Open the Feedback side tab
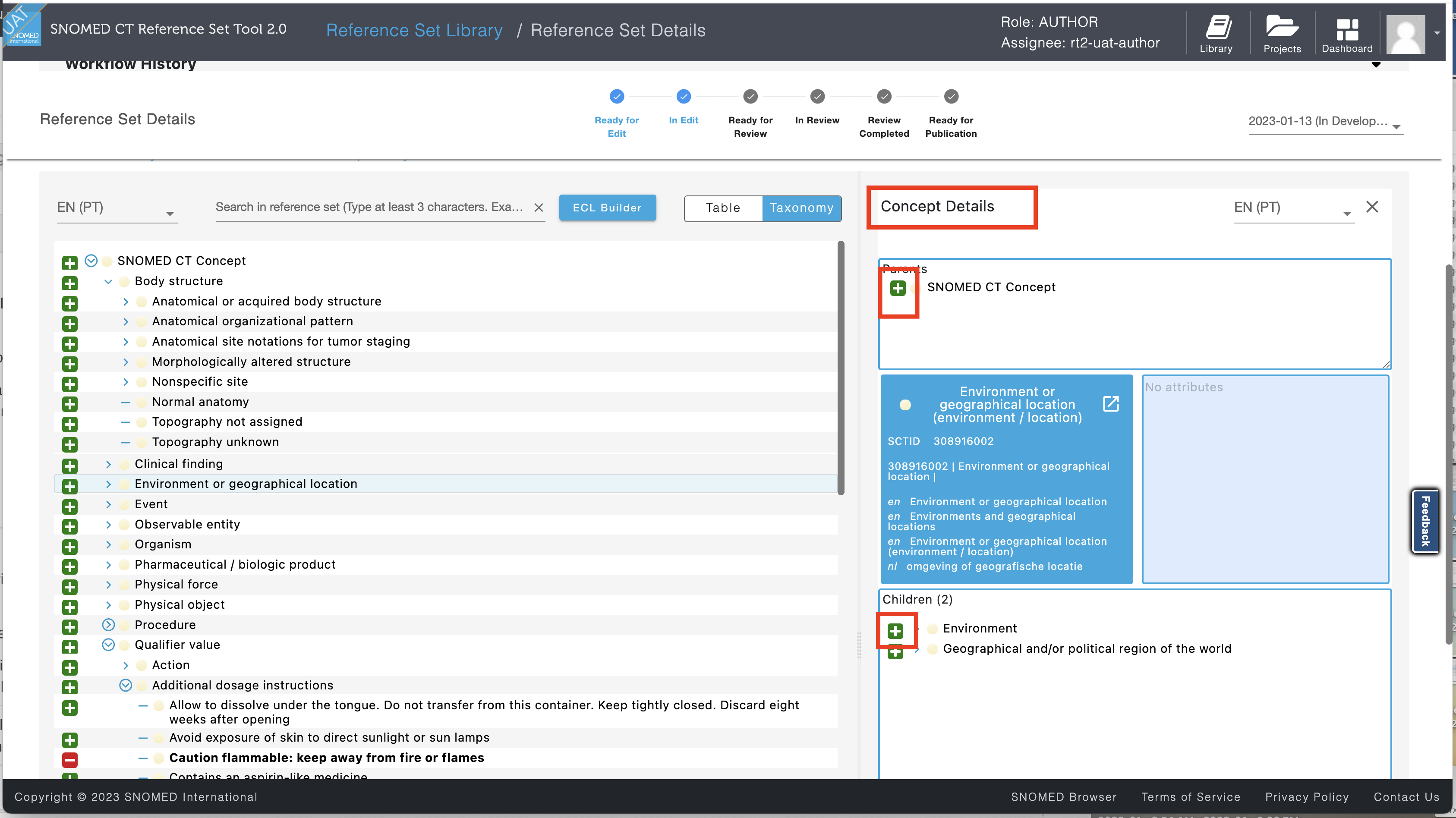This screenshot has width=1456, height=818. pos(1425,522)
